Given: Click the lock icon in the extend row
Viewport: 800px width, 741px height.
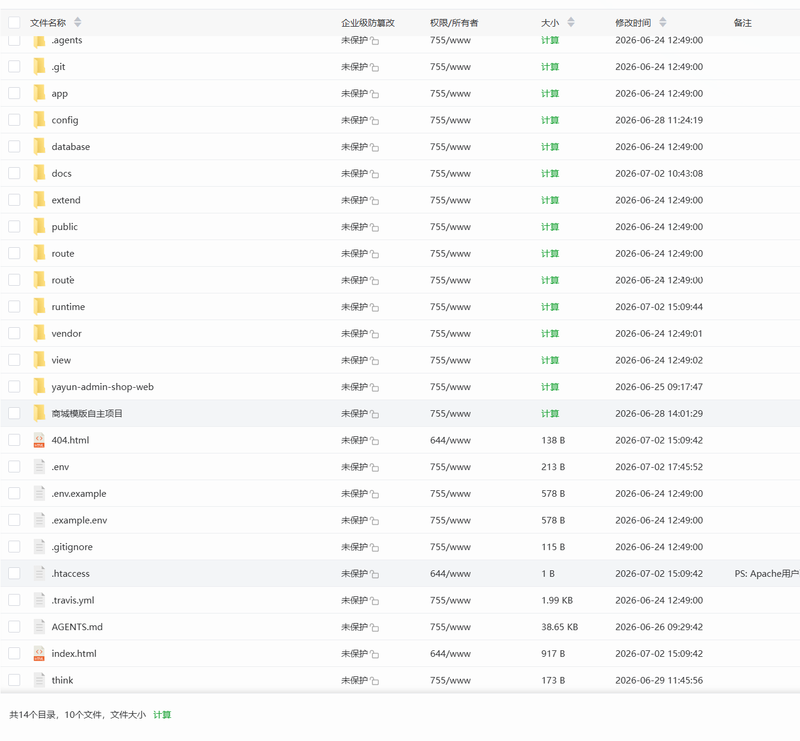Looking at the screenshot, I should [374, 201].
